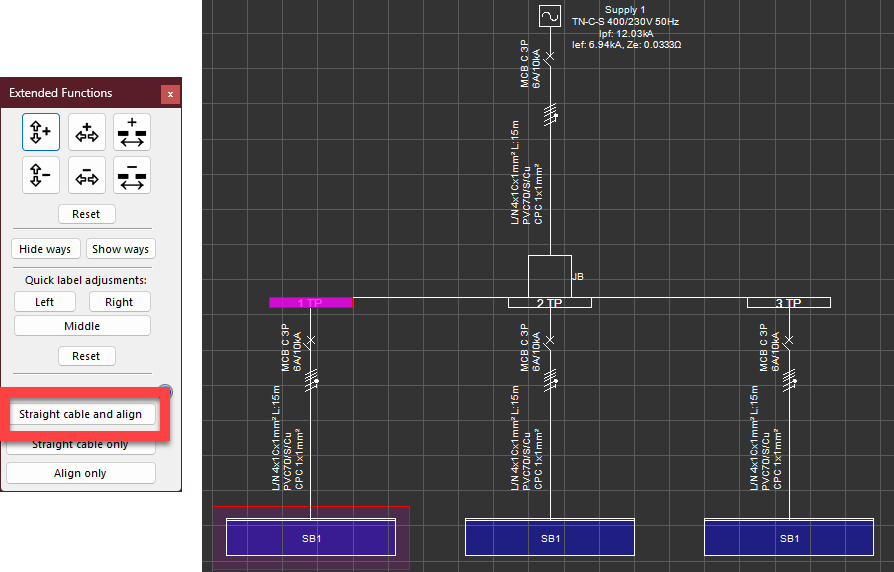Select the magenta 1 TP busbar way
Image resolution: width=894 pixels, height=572 pixels.
click(x=310, y=302)
